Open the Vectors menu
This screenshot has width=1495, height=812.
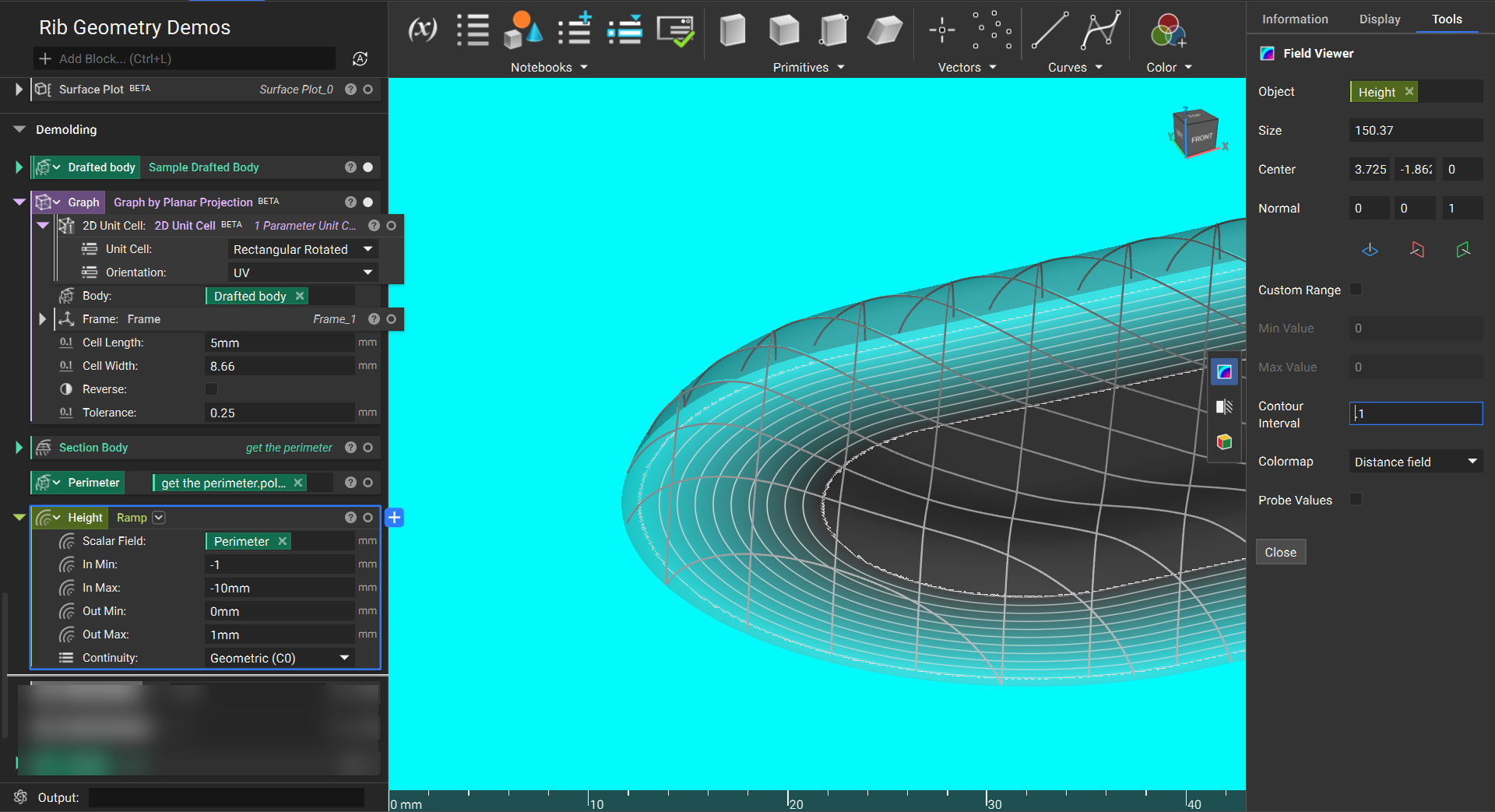coord(967,68)
